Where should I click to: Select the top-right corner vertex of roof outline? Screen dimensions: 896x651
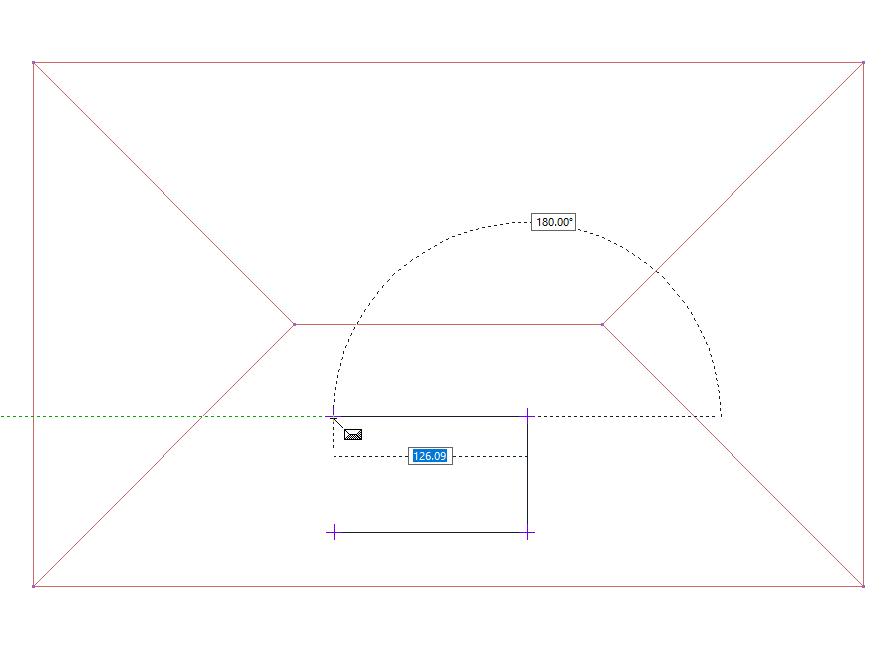pos(863,63)
